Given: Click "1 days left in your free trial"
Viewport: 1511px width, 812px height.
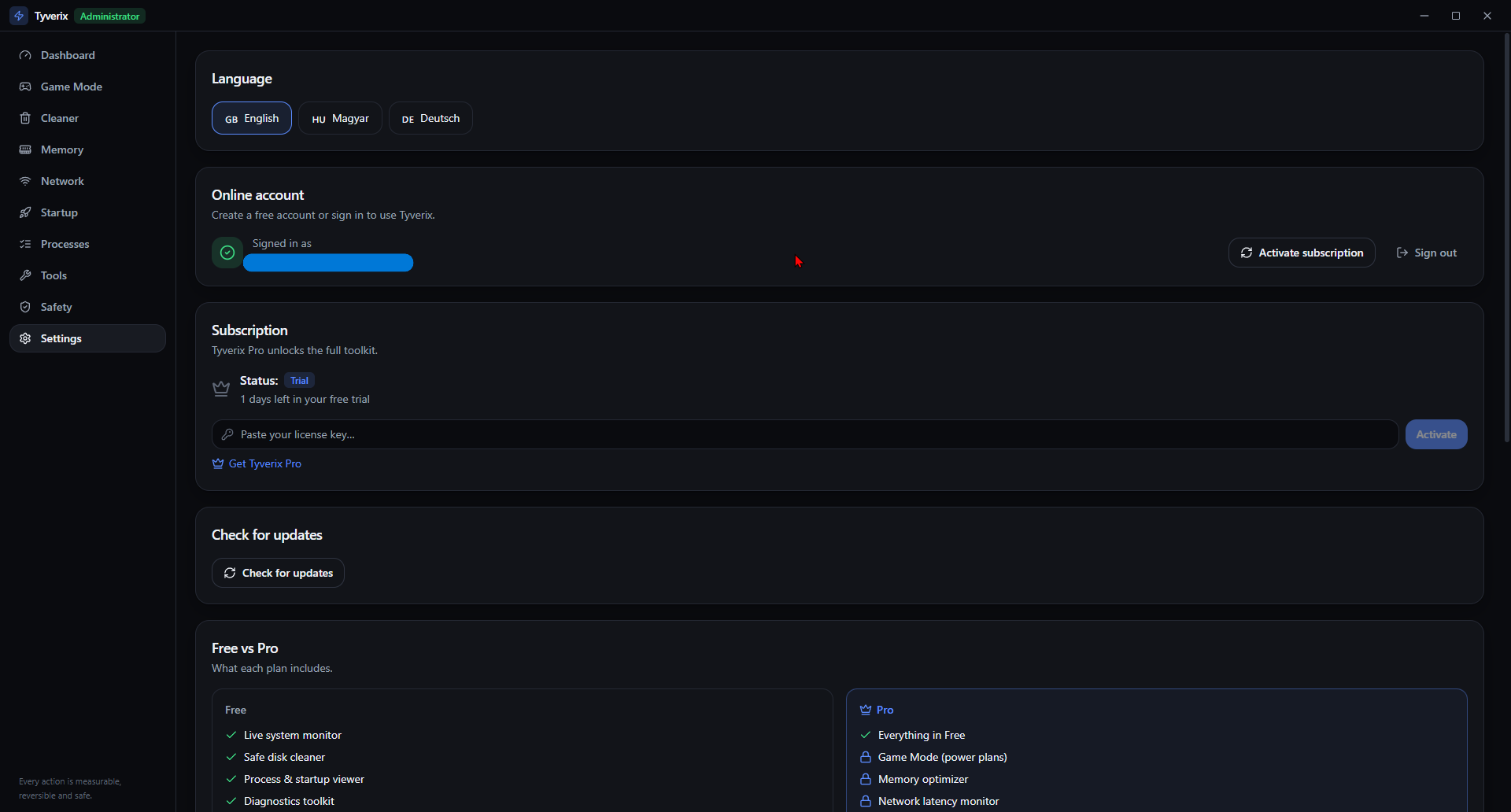Looking at the screenshot, I should [305, 399].
